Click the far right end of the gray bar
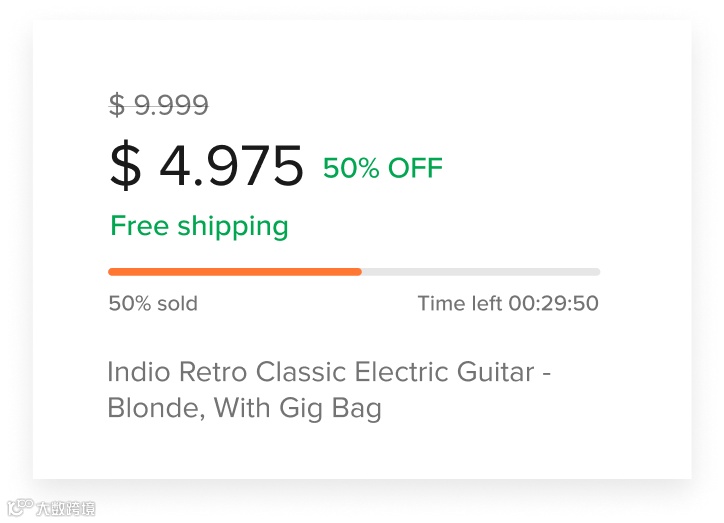This screenshot has width=724, height=523. pyautogui.click(x=596, y=271)
